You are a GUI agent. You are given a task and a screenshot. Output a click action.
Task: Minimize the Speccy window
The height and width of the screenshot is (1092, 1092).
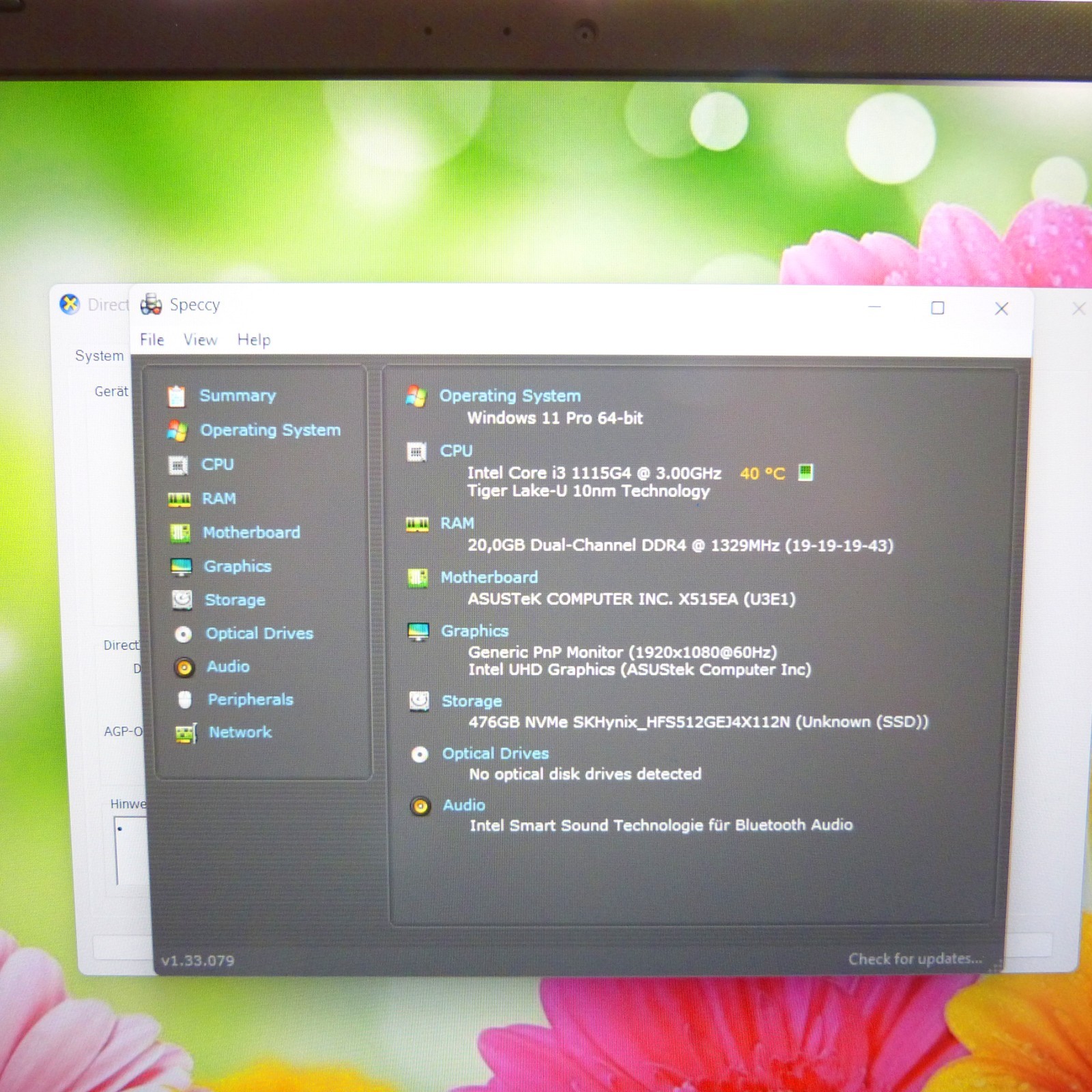pyautogui.click(x=875, y=307)
